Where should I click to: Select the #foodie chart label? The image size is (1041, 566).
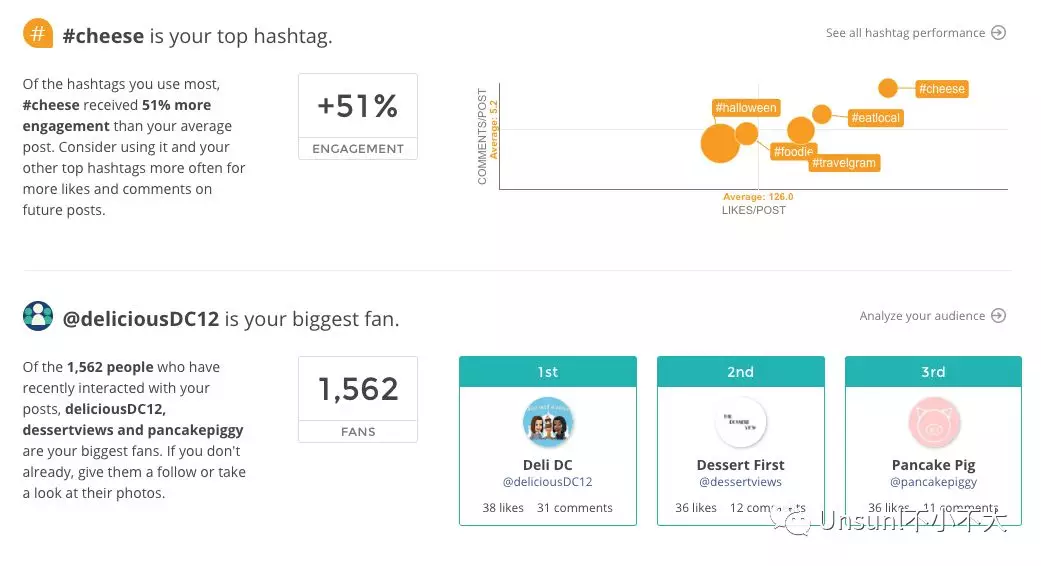tap(793, 152)
